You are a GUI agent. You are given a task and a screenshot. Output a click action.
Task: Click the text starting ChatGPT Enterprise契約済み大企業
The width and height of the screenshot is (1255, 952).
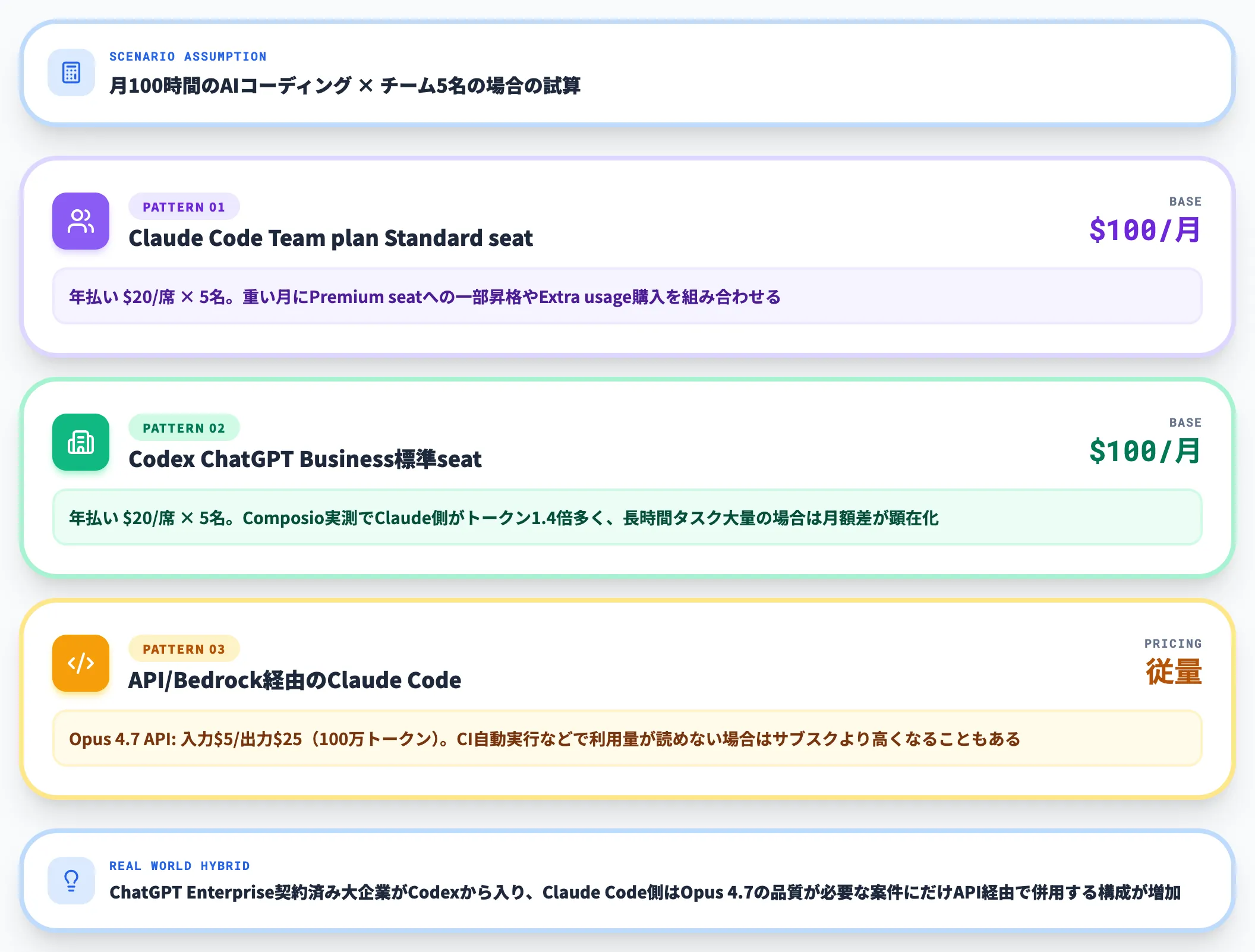pos(645,893)
